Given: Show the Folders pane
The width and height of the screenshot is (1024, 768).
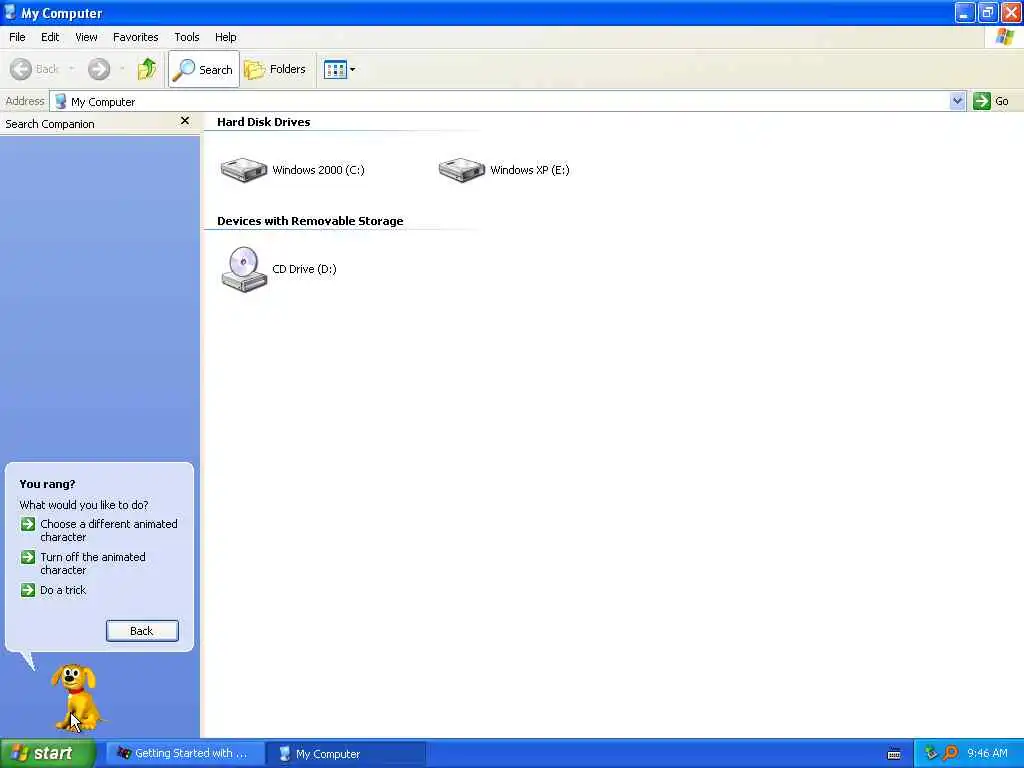Looking at the screenshot, I should pyautogui.click(x=275, y=69).
